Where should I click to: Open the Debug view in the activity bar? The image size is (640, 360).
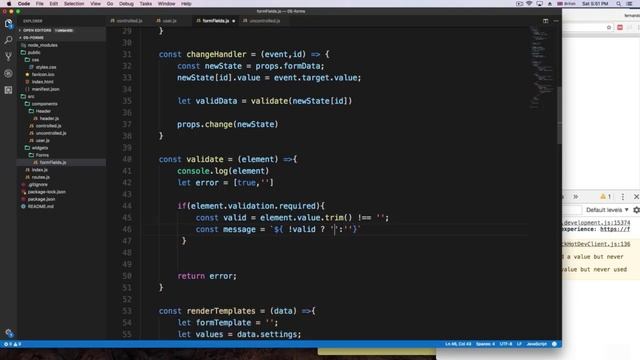coord(8,73)
